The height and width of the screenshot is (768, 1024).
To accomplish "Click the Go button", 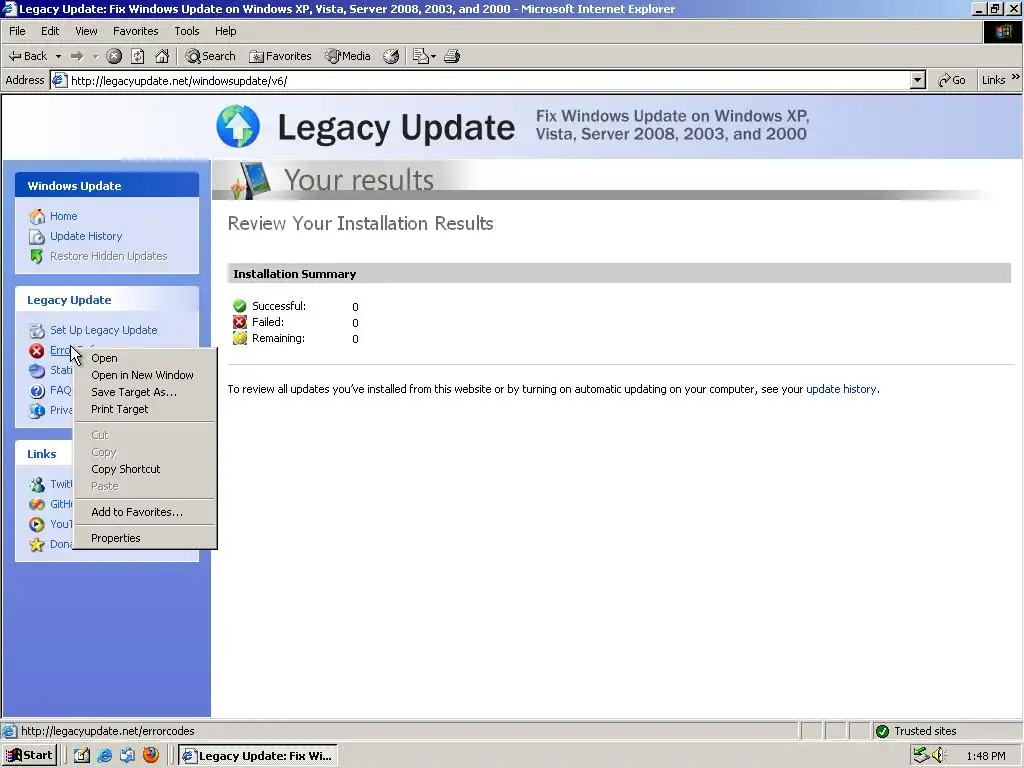I will click(952, 80).
